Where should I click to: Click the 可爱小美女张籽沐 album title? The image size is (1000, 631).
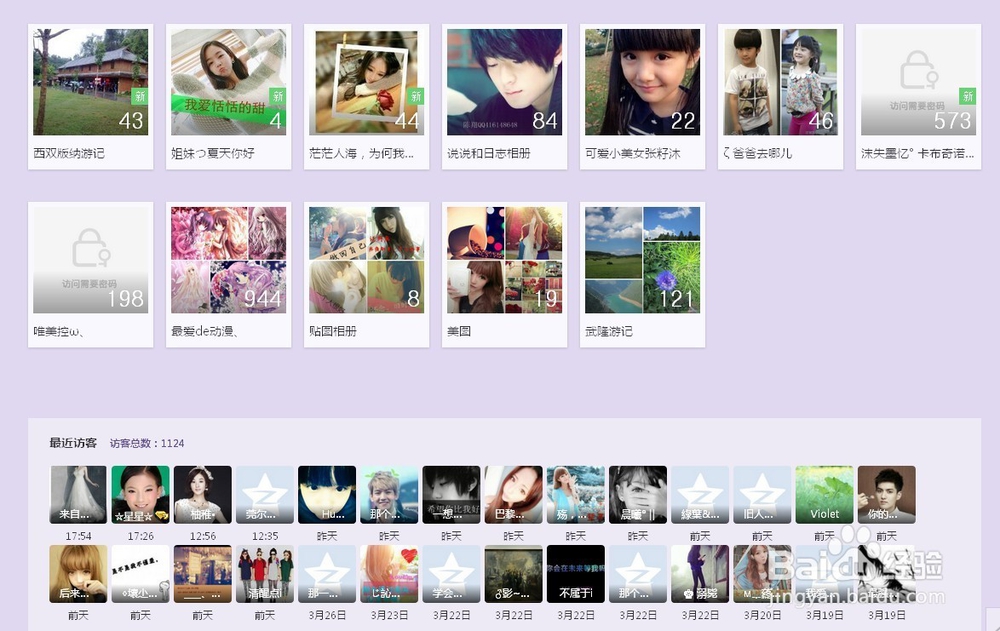633,153
